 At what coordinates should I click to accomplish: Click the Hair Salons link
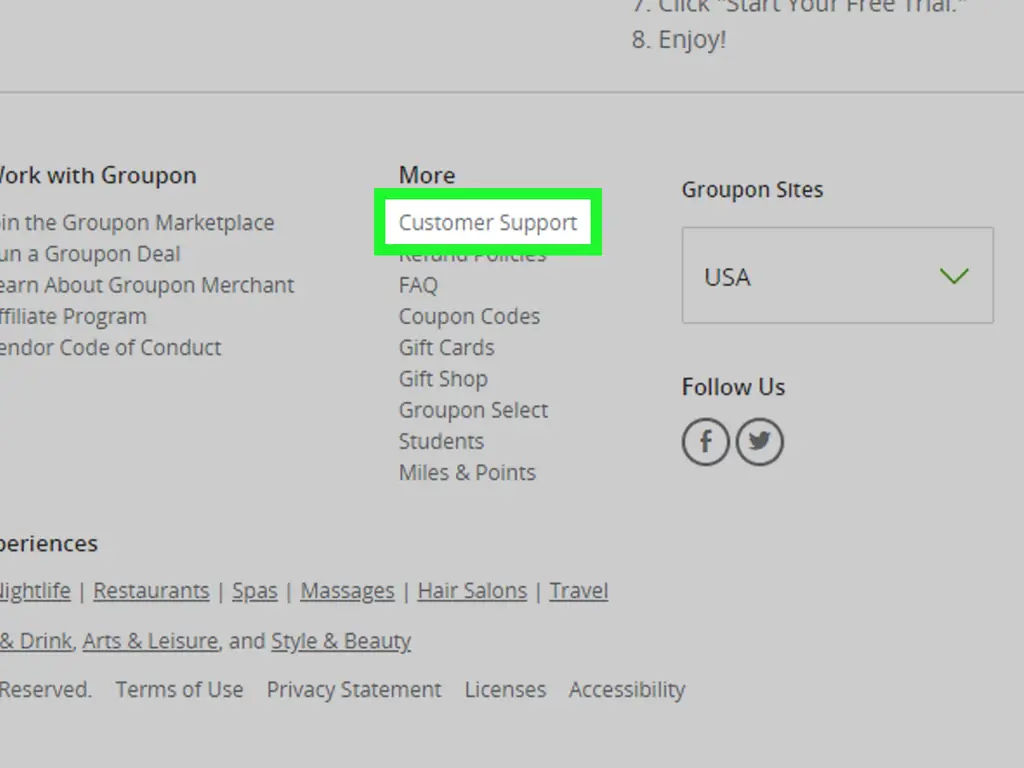[472, 591]
